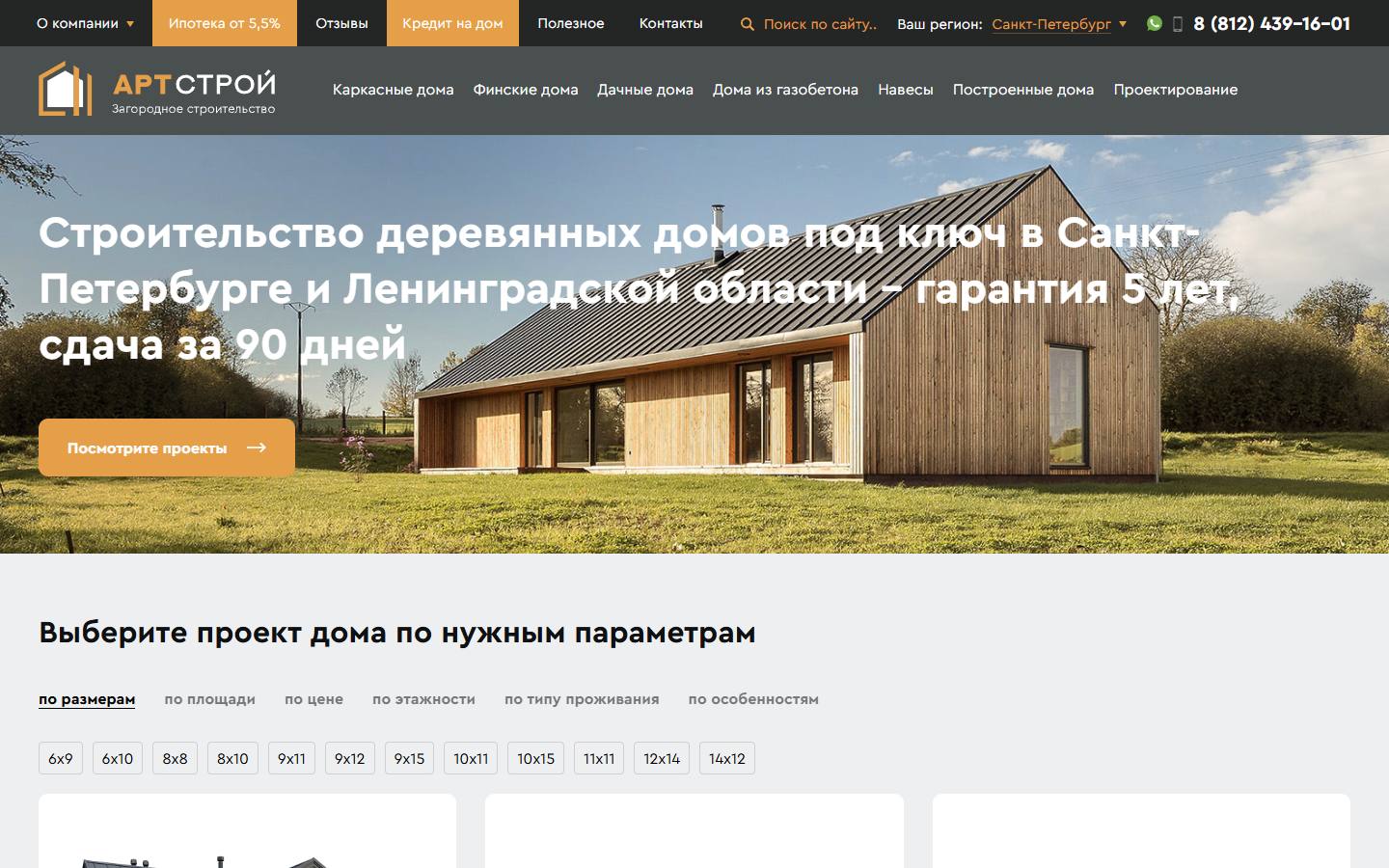Click the mobile phone icon
This screenshot has width=1389, height=868.
coord(1177,24)
